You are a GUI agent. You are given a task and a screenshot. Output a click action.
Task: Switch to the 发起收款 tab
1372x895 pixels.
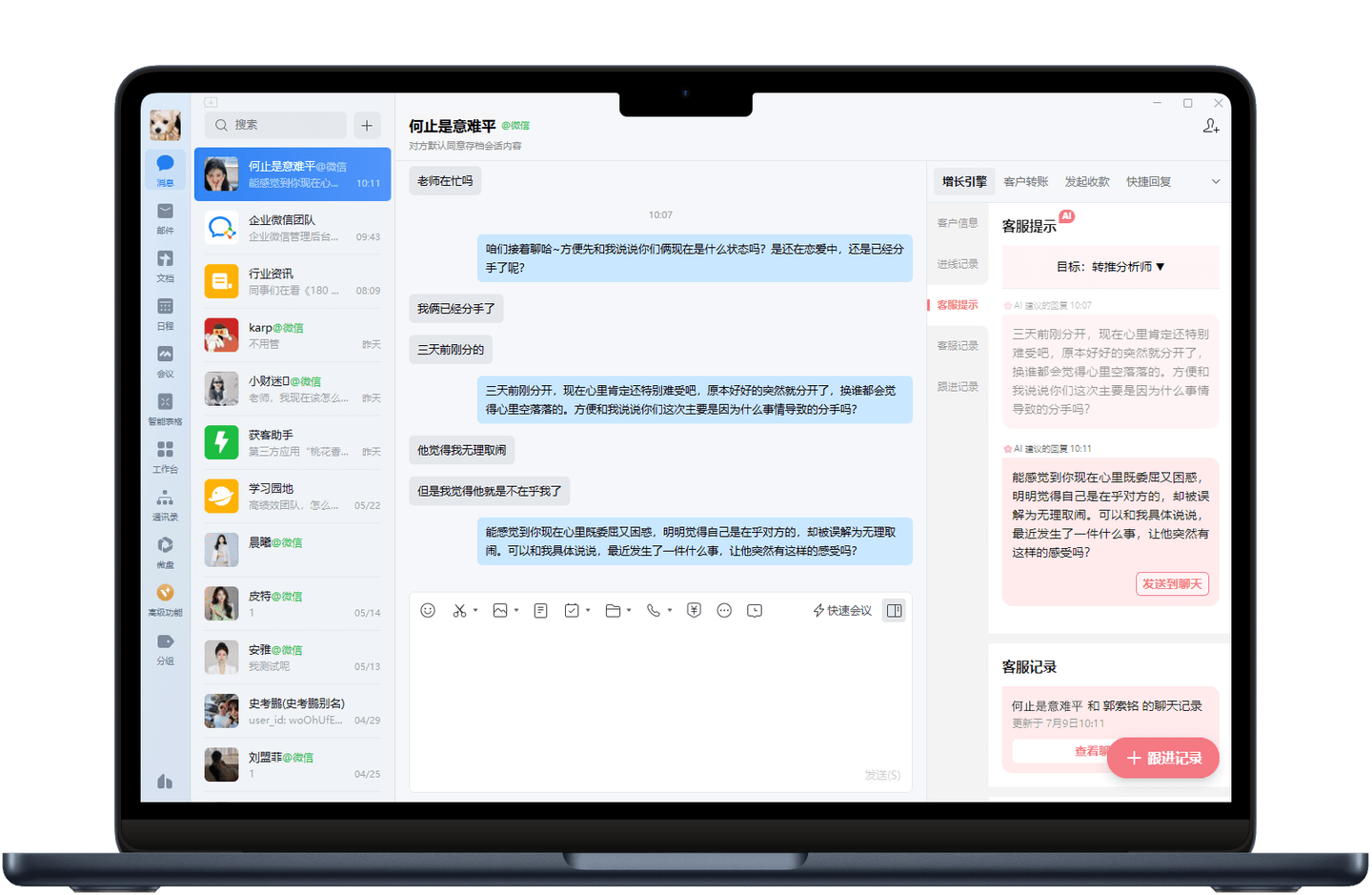(x=1087, y=181)
